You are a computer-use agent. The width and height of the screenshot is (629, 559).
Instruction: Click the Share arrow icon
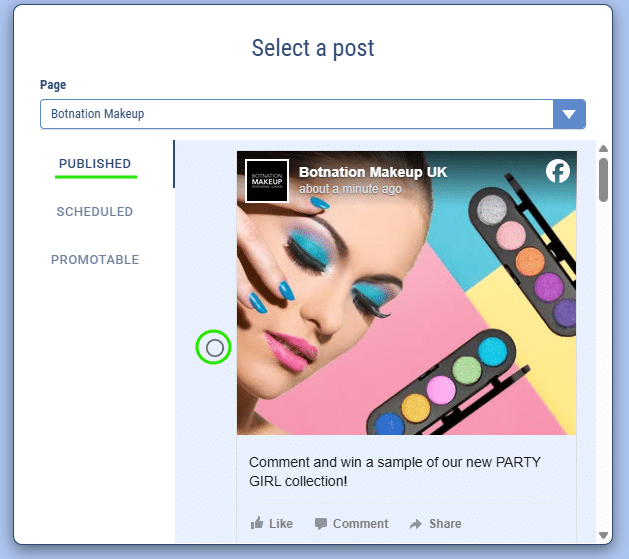(x=416, y=523)
